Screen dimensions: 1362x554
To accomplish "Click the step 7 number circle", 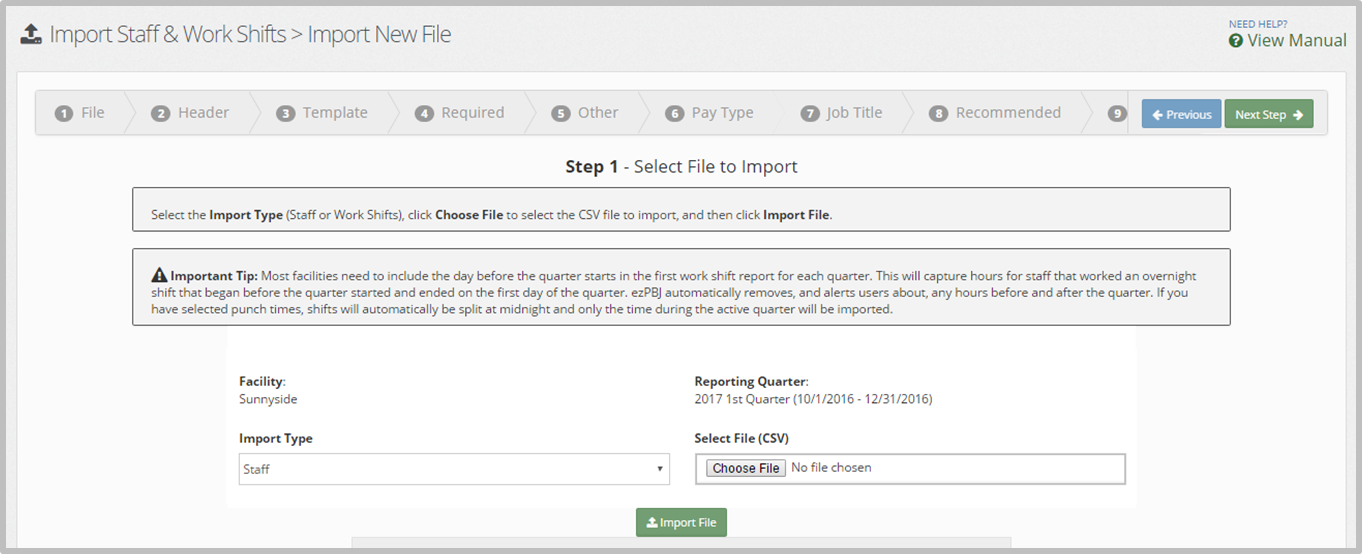I will tap(810, 114).
